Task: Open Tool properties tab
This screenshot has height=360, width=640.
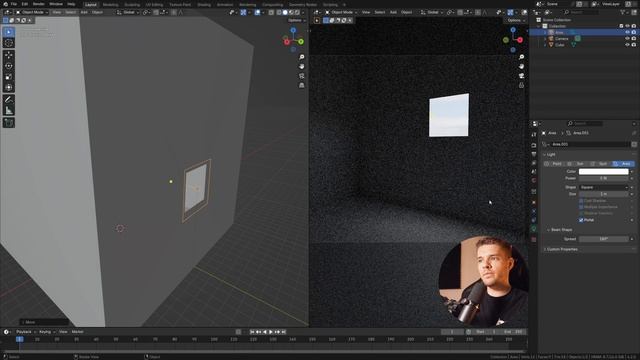Action: [534, 134]
